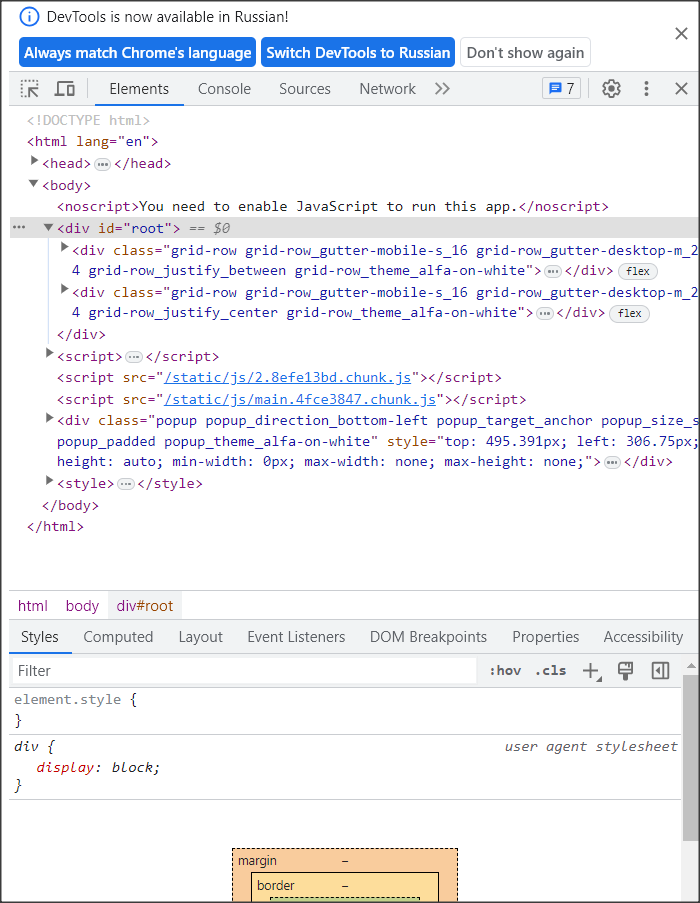Screen dimensions: 700x903
Task: Open the main.4fce3847.chunk.js script link
Action: [300, 400]
